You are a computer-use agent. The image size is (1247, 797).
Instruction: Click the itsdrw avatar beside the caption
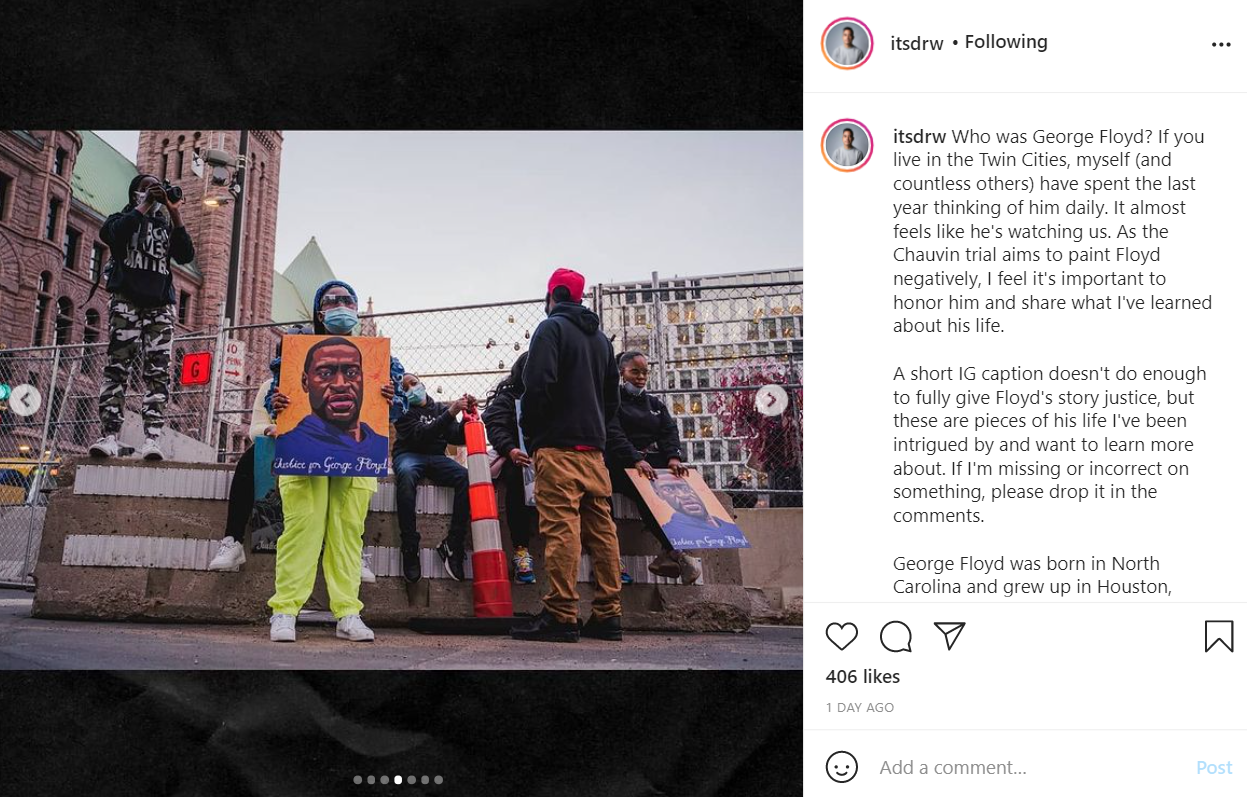pyautogui.click(x=848, y=145)
